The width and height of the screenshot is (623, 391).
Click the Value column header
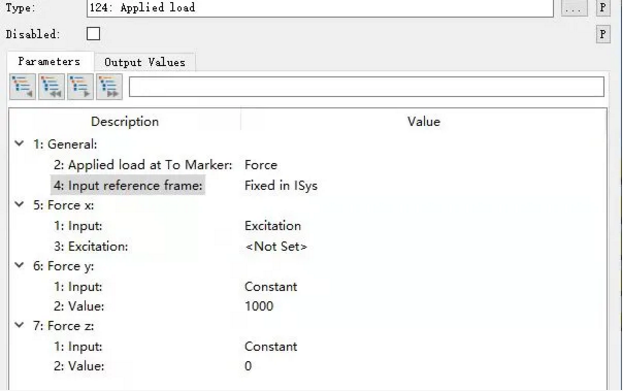click(424, 122)
